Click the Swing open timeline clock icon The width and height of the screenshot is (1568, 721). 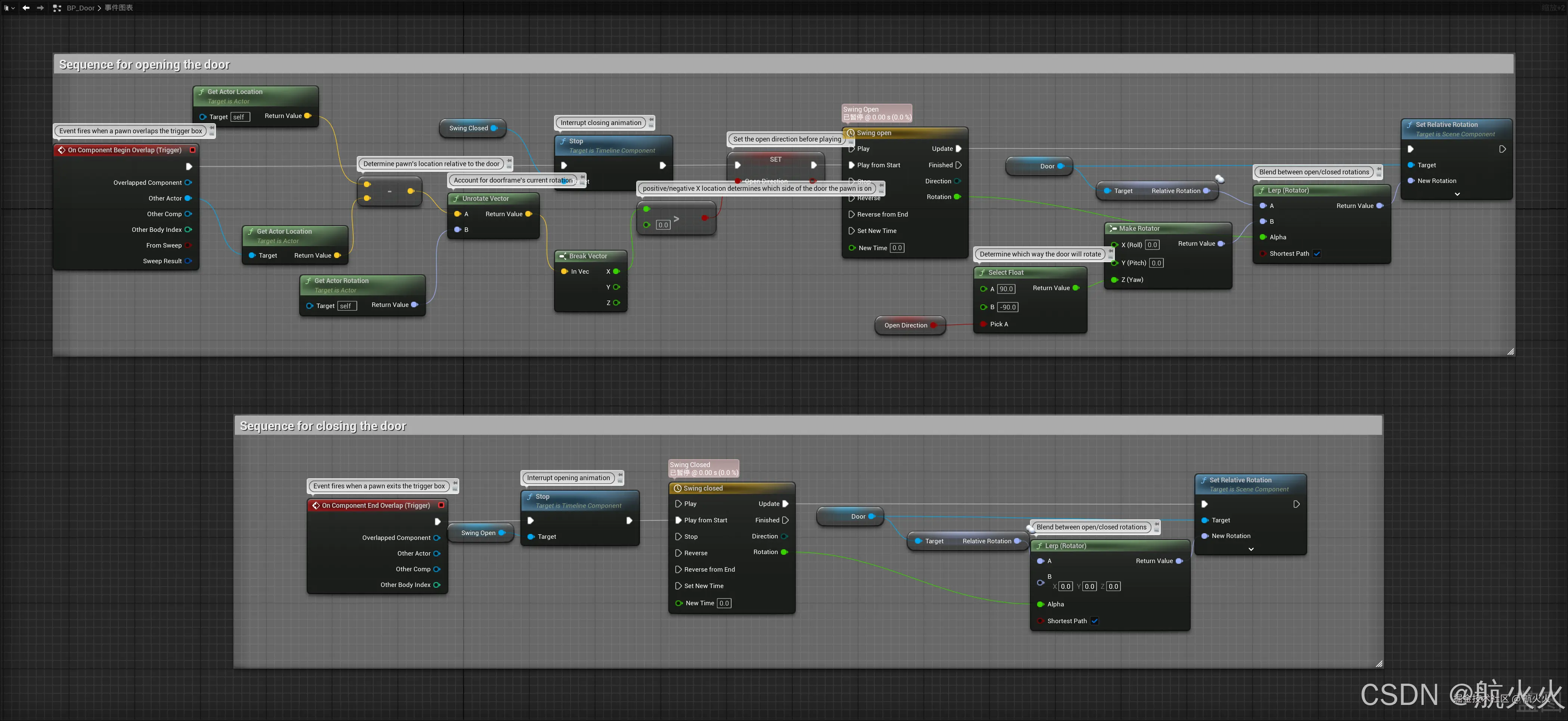pos(850,133)
